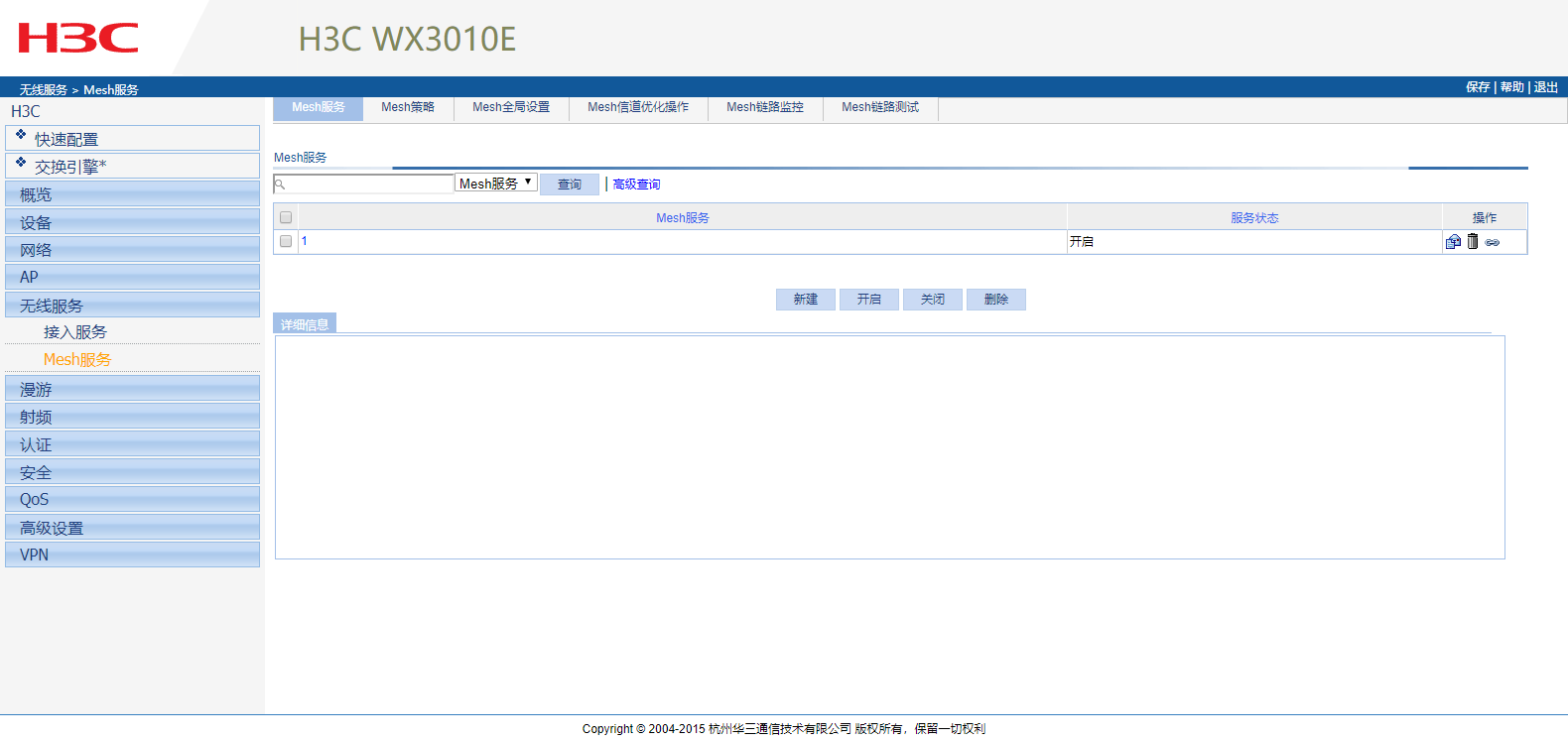The height and width of the screenshot is (741, 1568).
Task: Select Mesh服务 in the sidebar
Action: [77, 360]
